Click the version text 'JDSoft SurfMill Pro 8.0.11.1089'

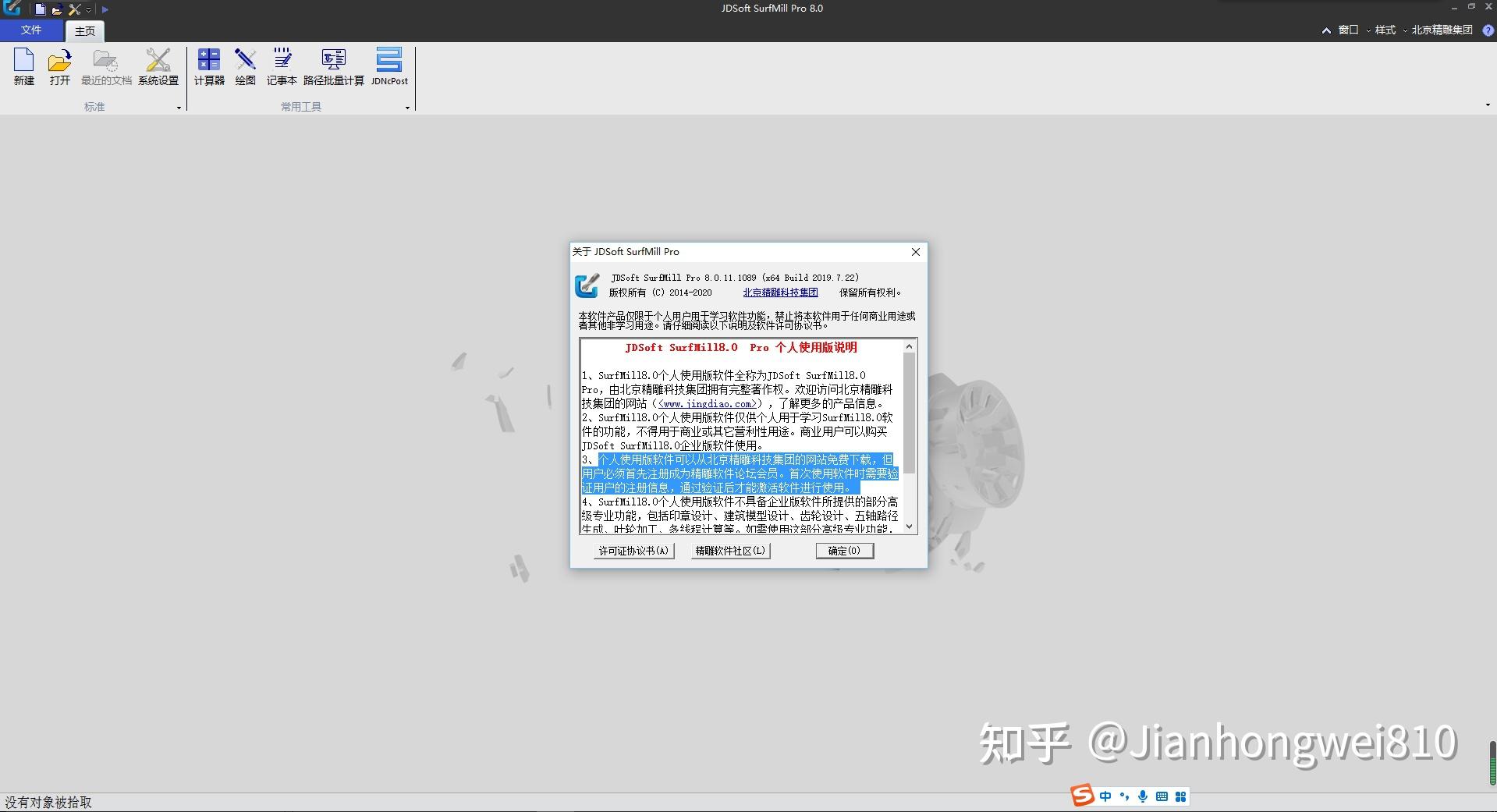click(683, 278)
